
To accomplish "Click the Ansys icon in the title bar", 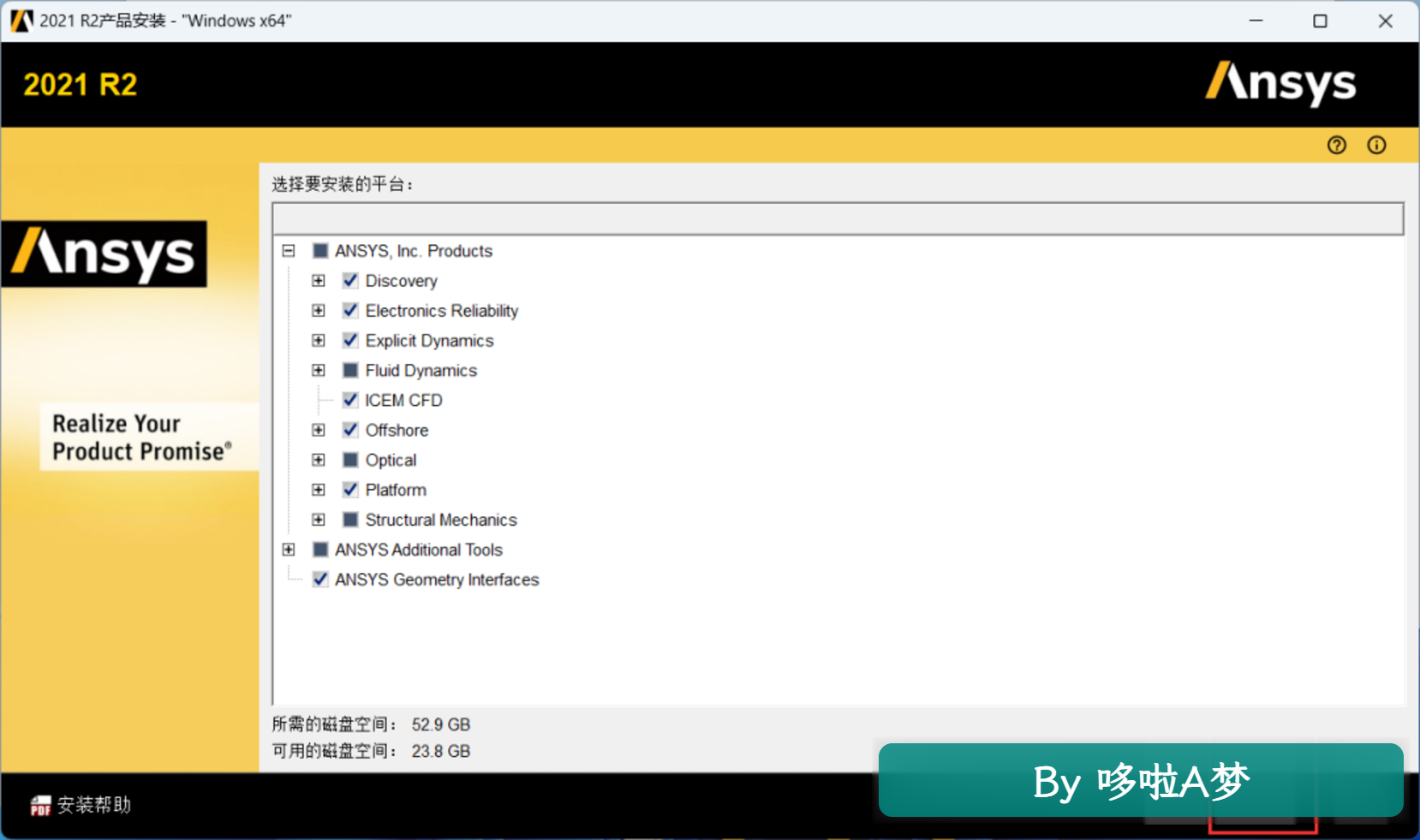I will tap(21, 21).
